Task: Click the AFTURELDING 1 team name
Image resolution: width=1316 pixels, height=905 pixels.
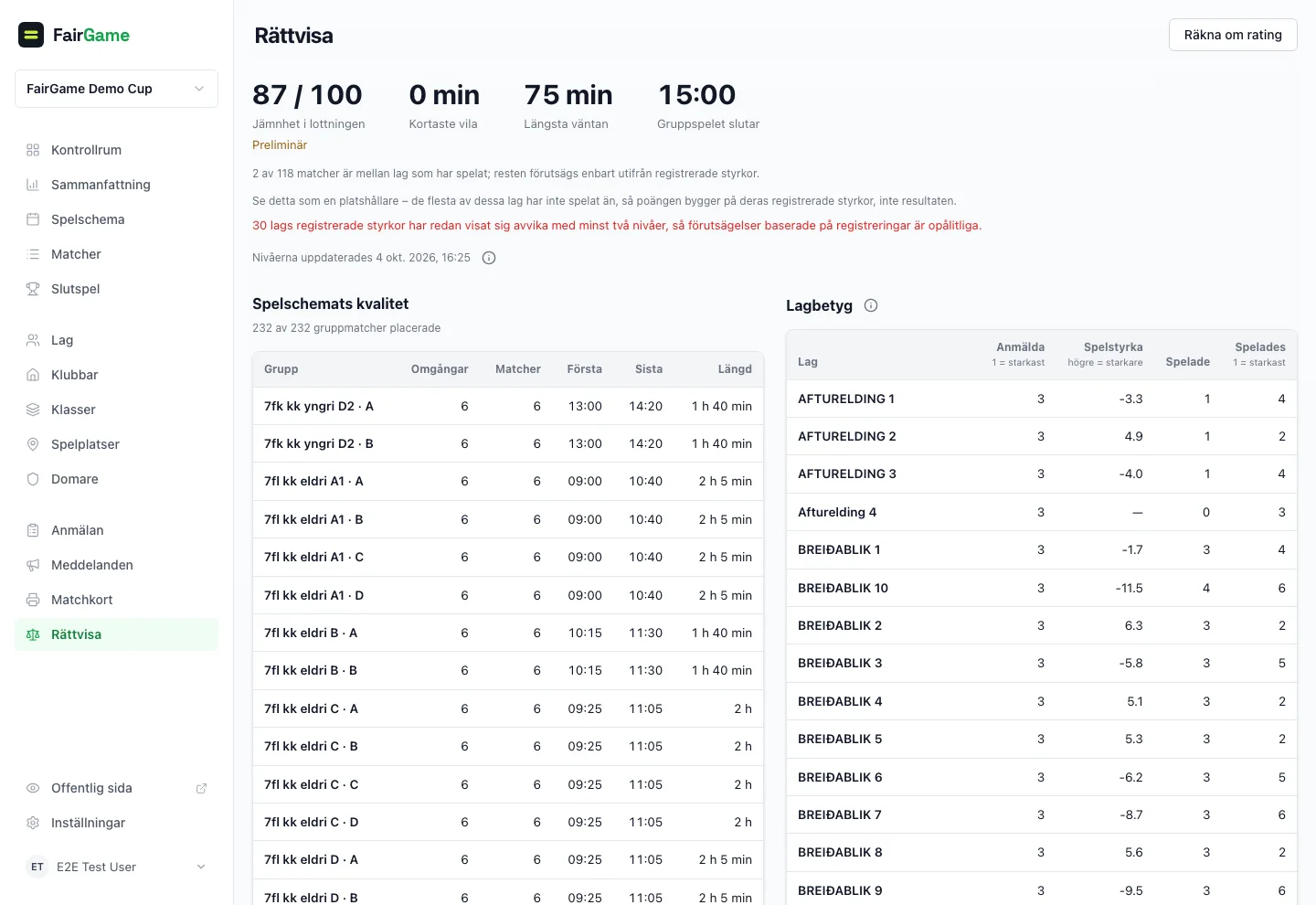Action: click(846, 399)
